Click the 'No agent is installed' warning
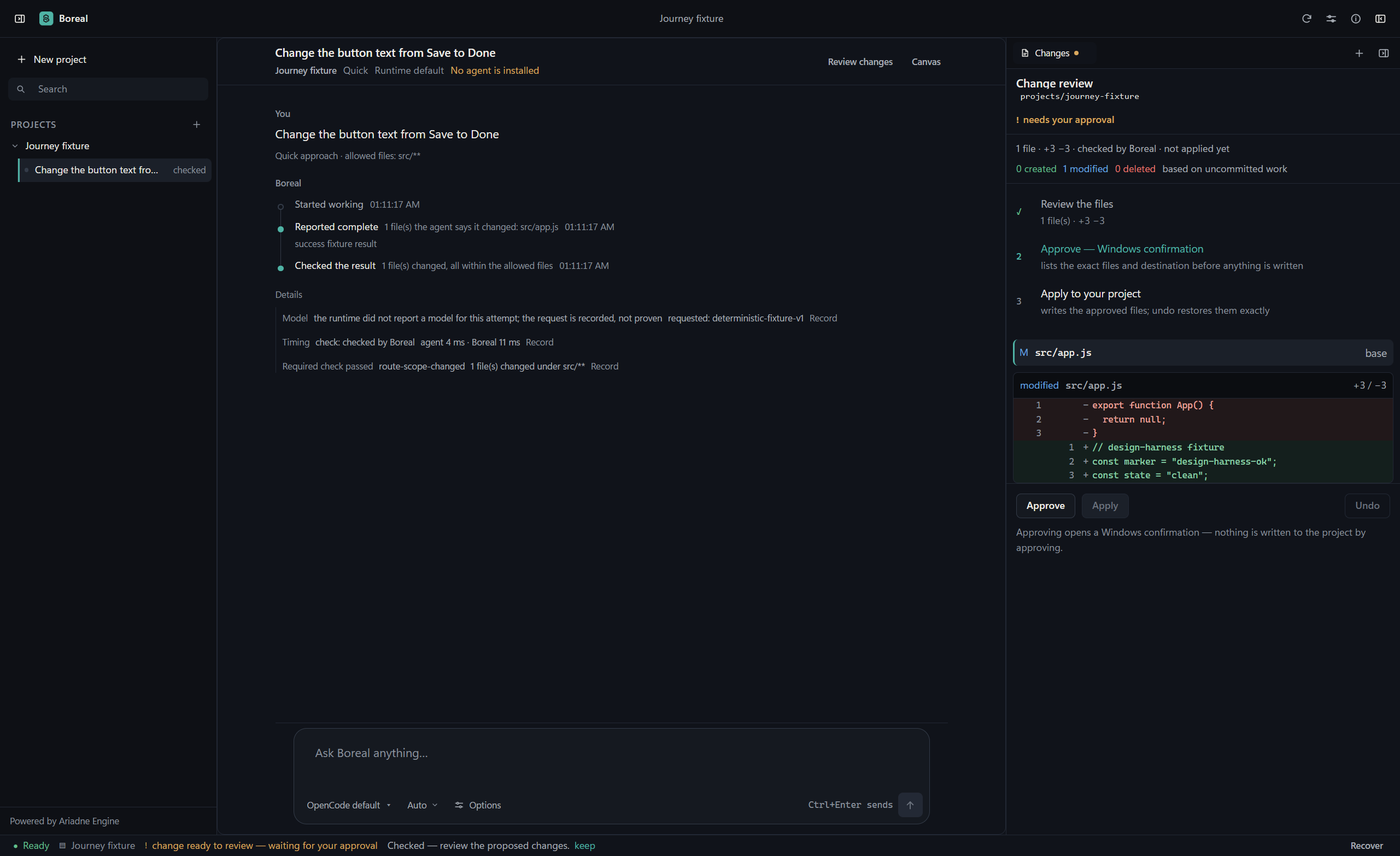This screenshot has height=856, width=1400. point(494,71)
